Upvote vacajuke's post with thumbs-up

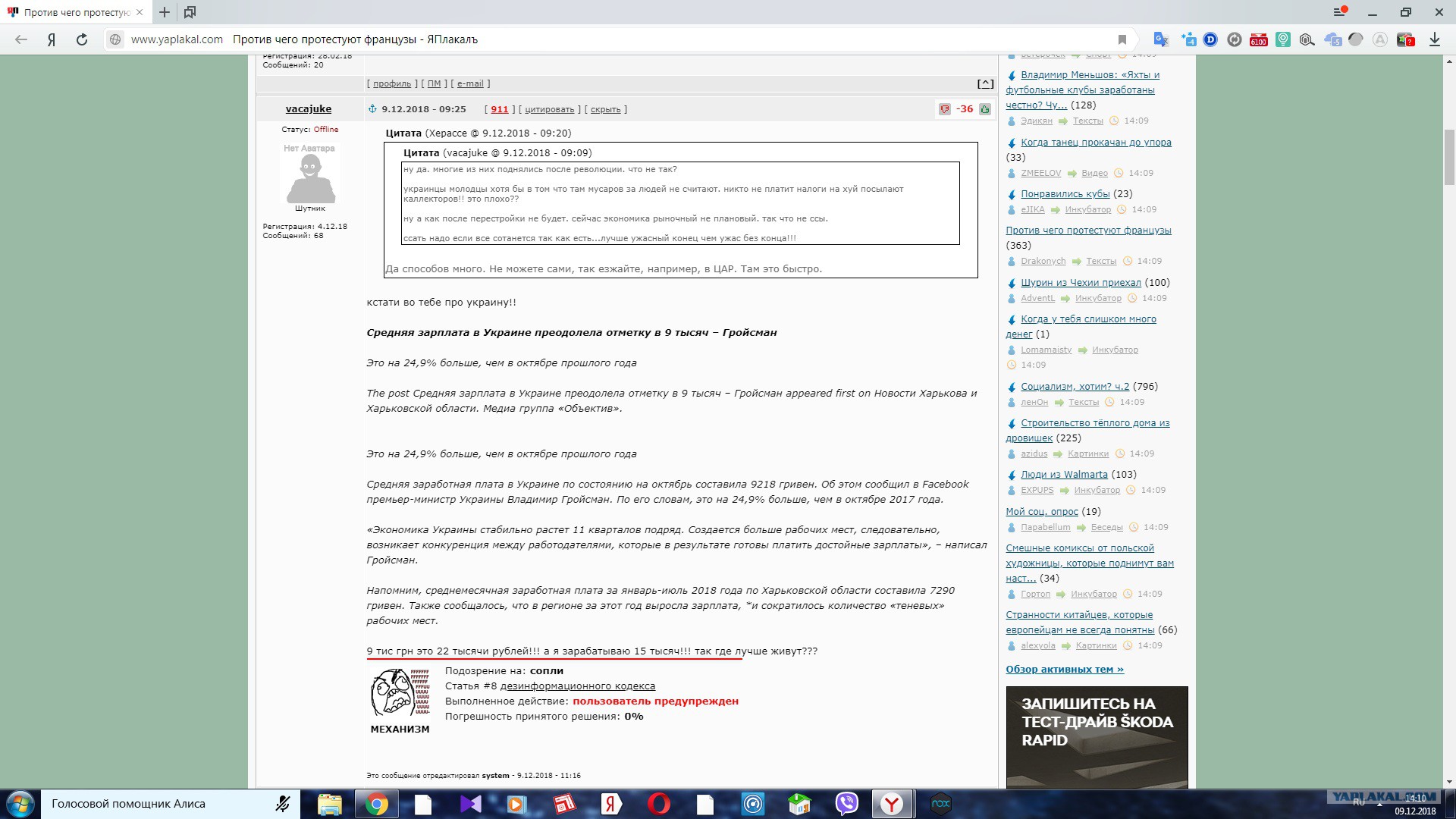(x=985, y=109)
